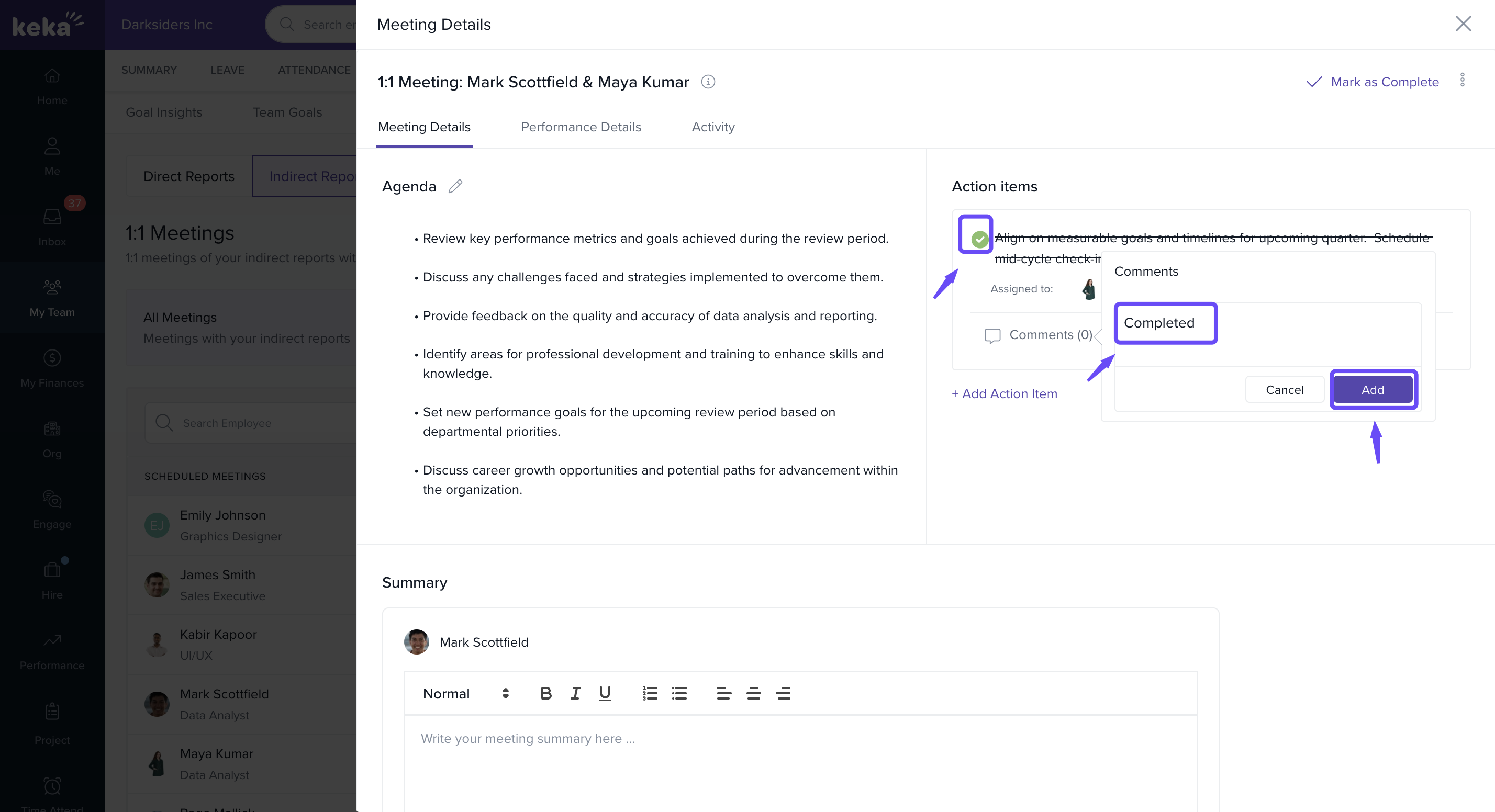Image resolution: width=1495 pixels, height=812 pixels.
Task: Apply underline formatting in summary editor
Action: (605, 693)
